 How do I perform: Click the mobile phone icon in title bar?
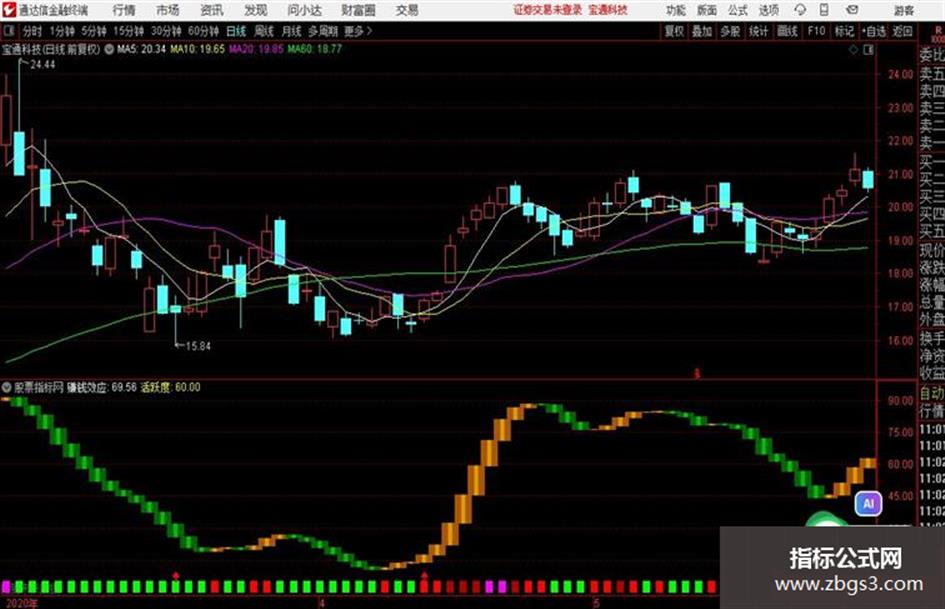[824, 10]
